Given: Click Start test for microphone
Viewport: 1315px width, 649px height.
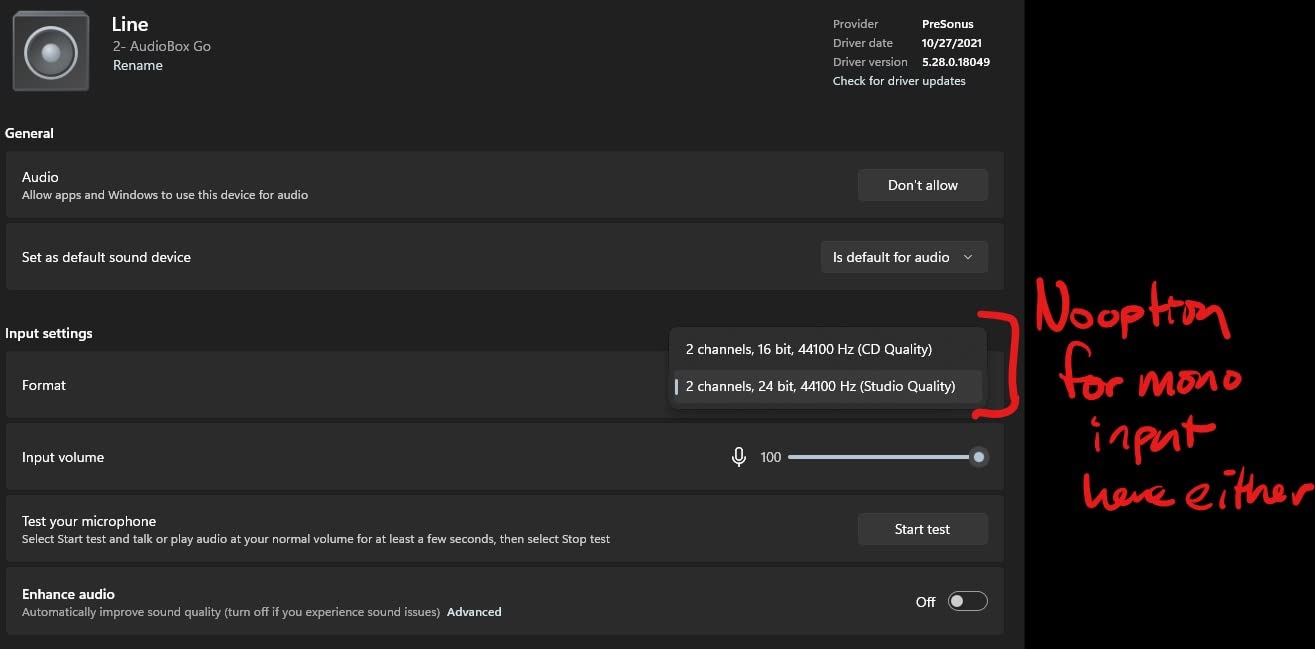Looking at the screenshot, I should (x=923, y=529).
